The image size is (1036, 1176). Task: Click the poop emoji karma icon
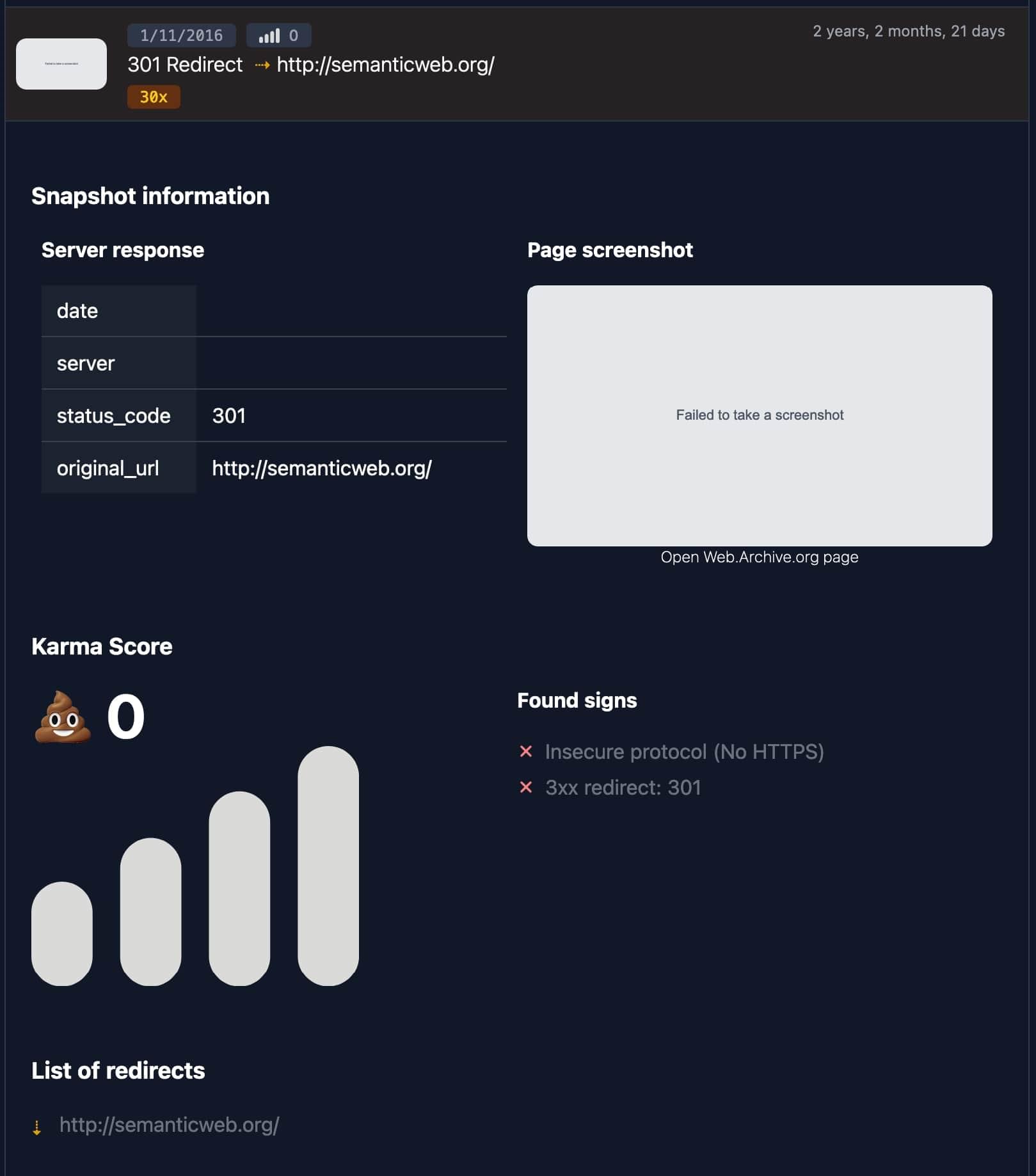62,717
